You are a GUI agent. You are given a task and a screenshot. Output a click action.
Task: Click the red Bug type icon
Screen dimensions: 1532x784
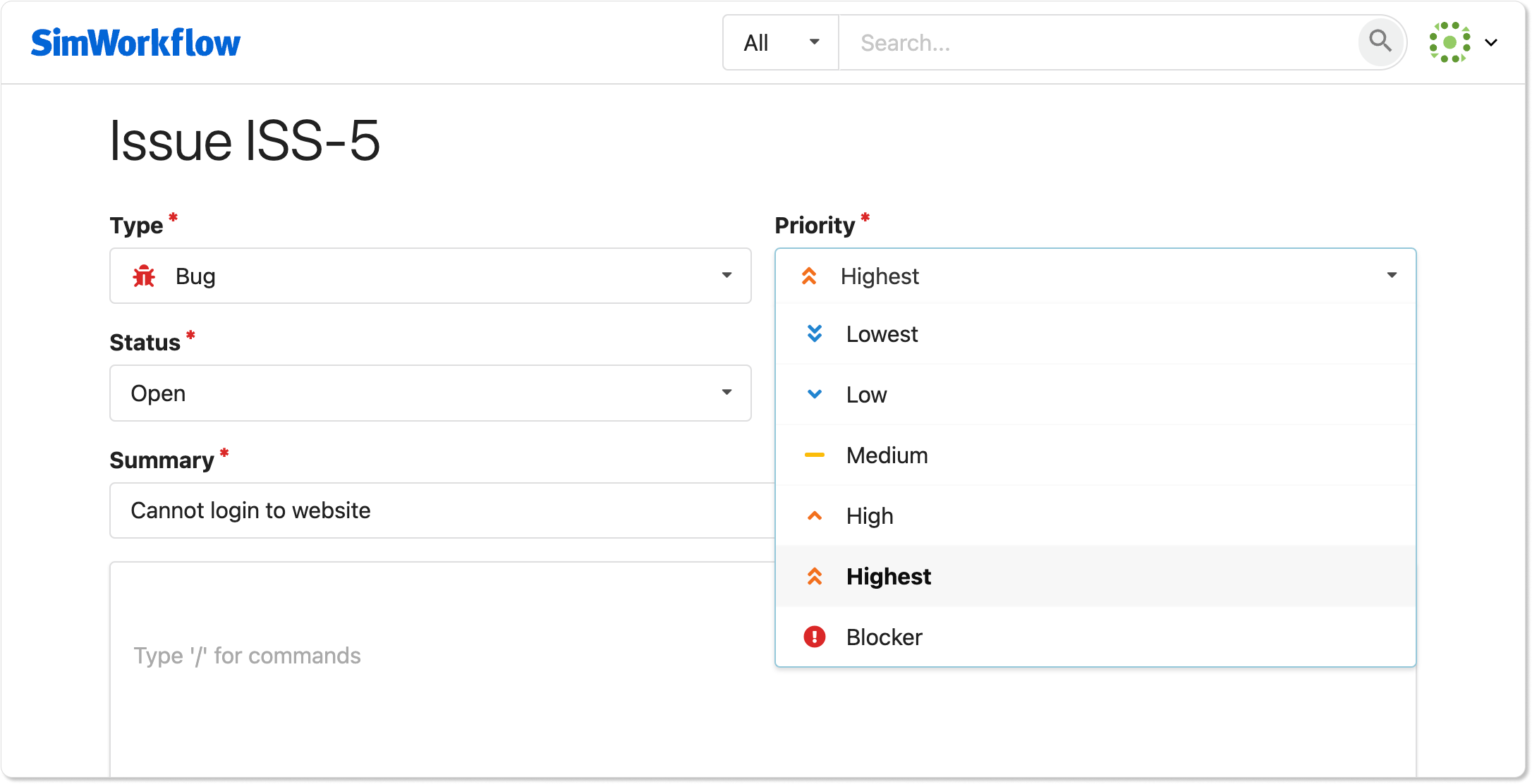pyautogui.click(x=144, y=276)
